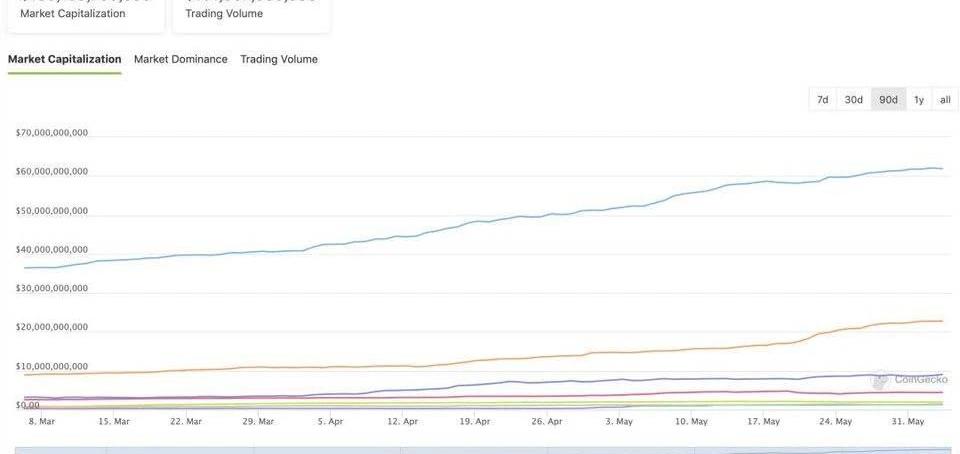
Task: Click the orange market cap line
Action: click(700, 346)
